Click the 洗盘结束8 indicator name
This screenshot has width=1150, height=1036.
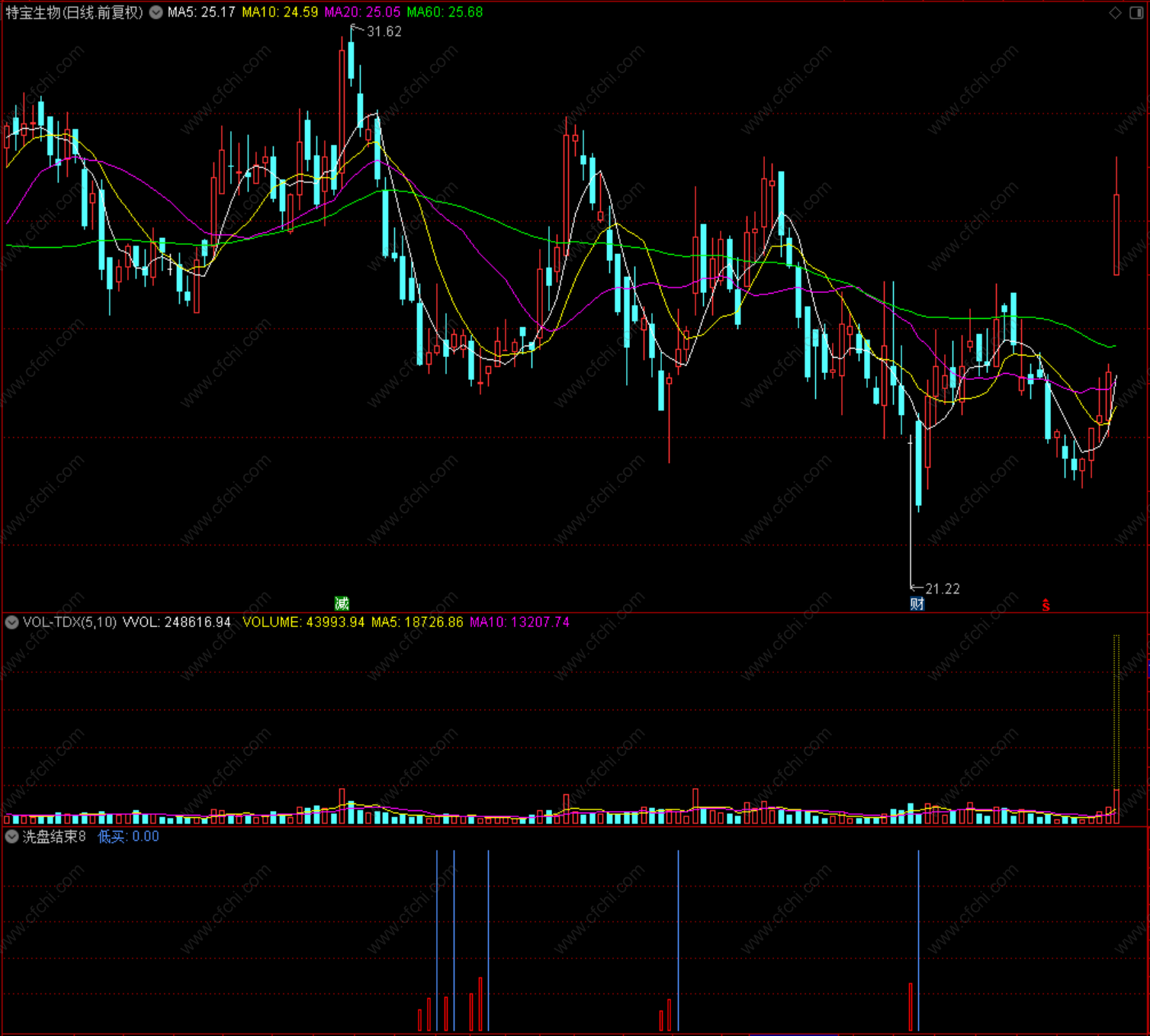tap(54, 837)
